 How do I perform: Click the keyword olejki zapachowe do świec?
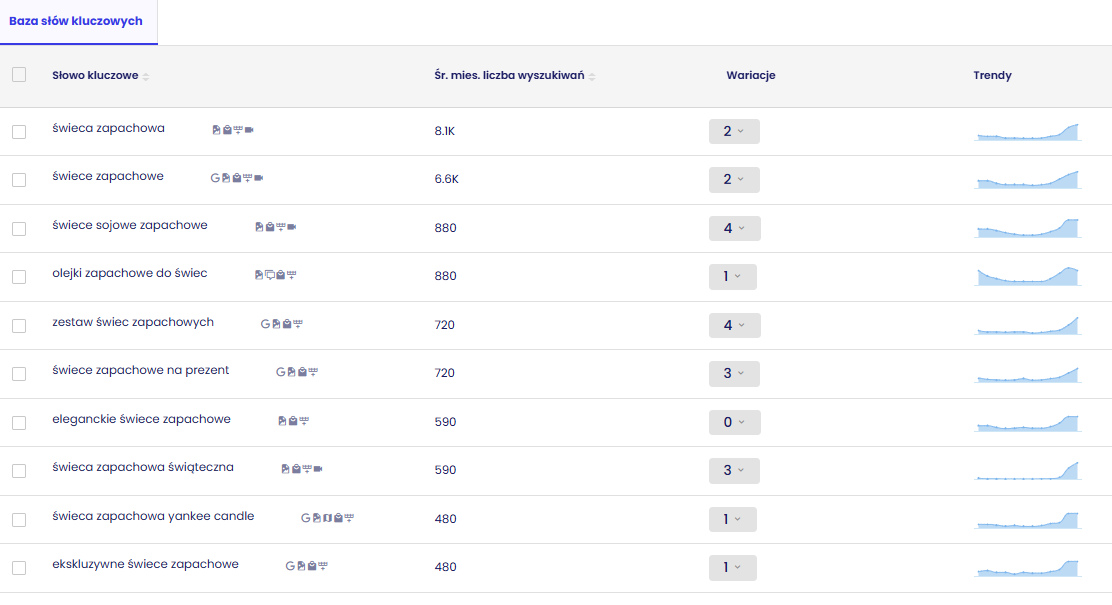tap(130, 273)
